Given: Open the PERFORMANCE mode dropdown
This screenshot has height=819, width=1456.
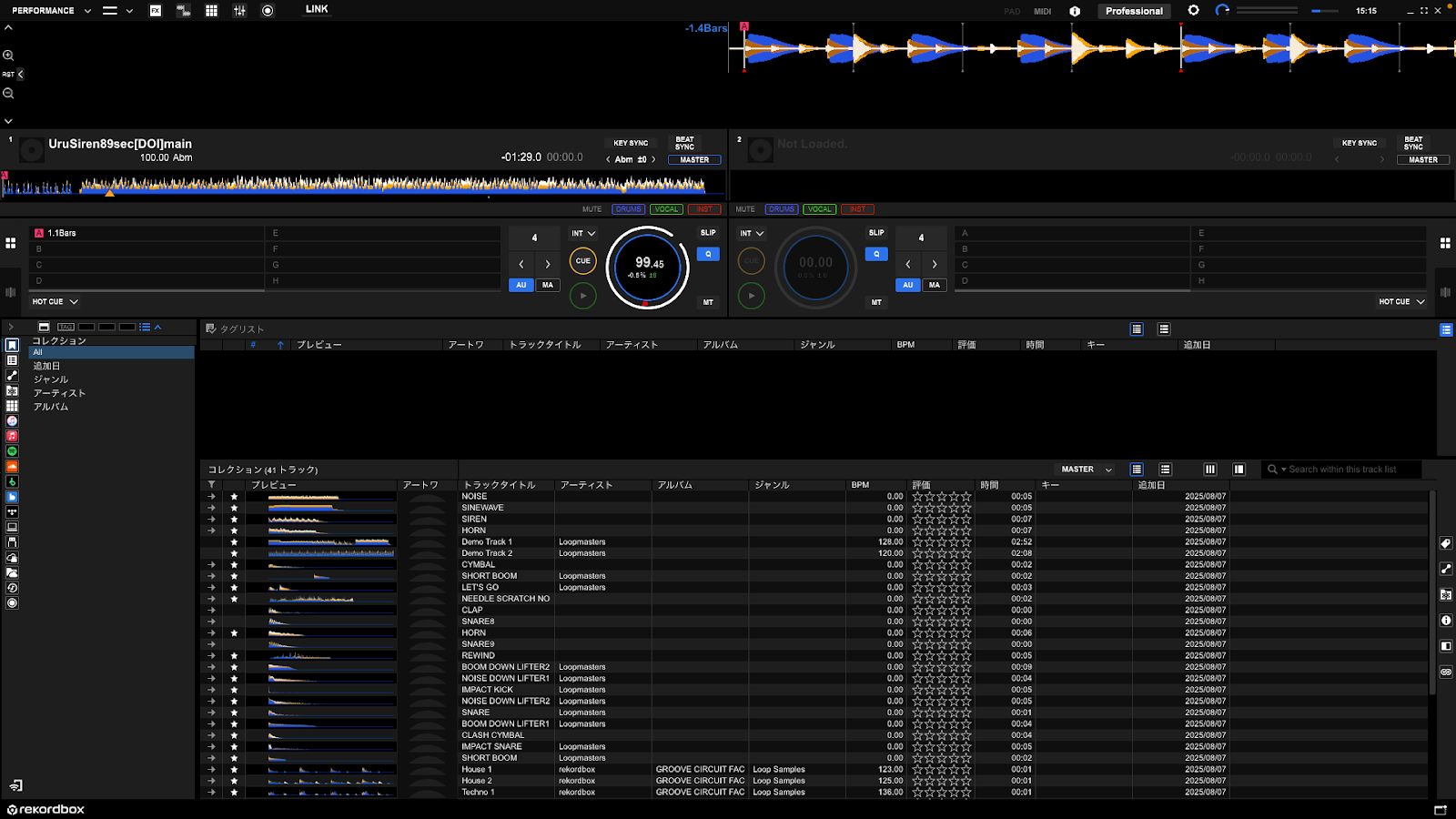Looking at the screenshot, I should click(x=51, y=11).
